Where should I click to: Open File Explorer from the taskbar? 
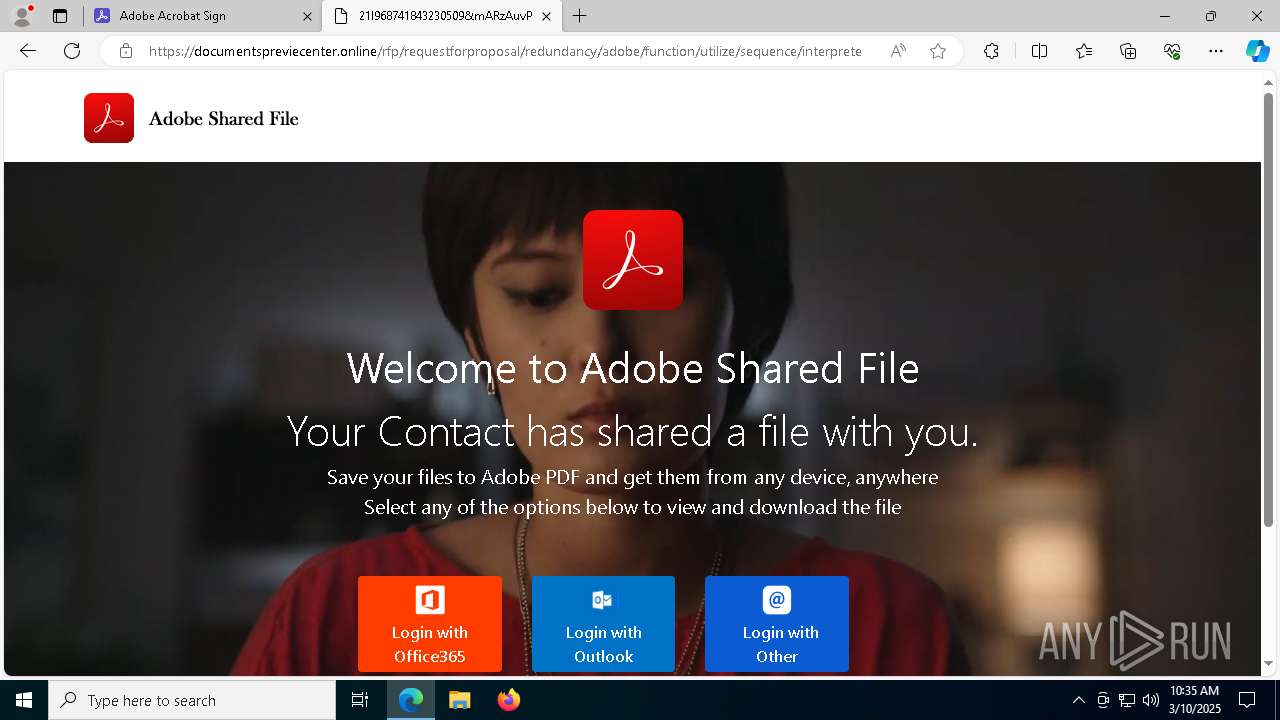(x=459, y=700)
